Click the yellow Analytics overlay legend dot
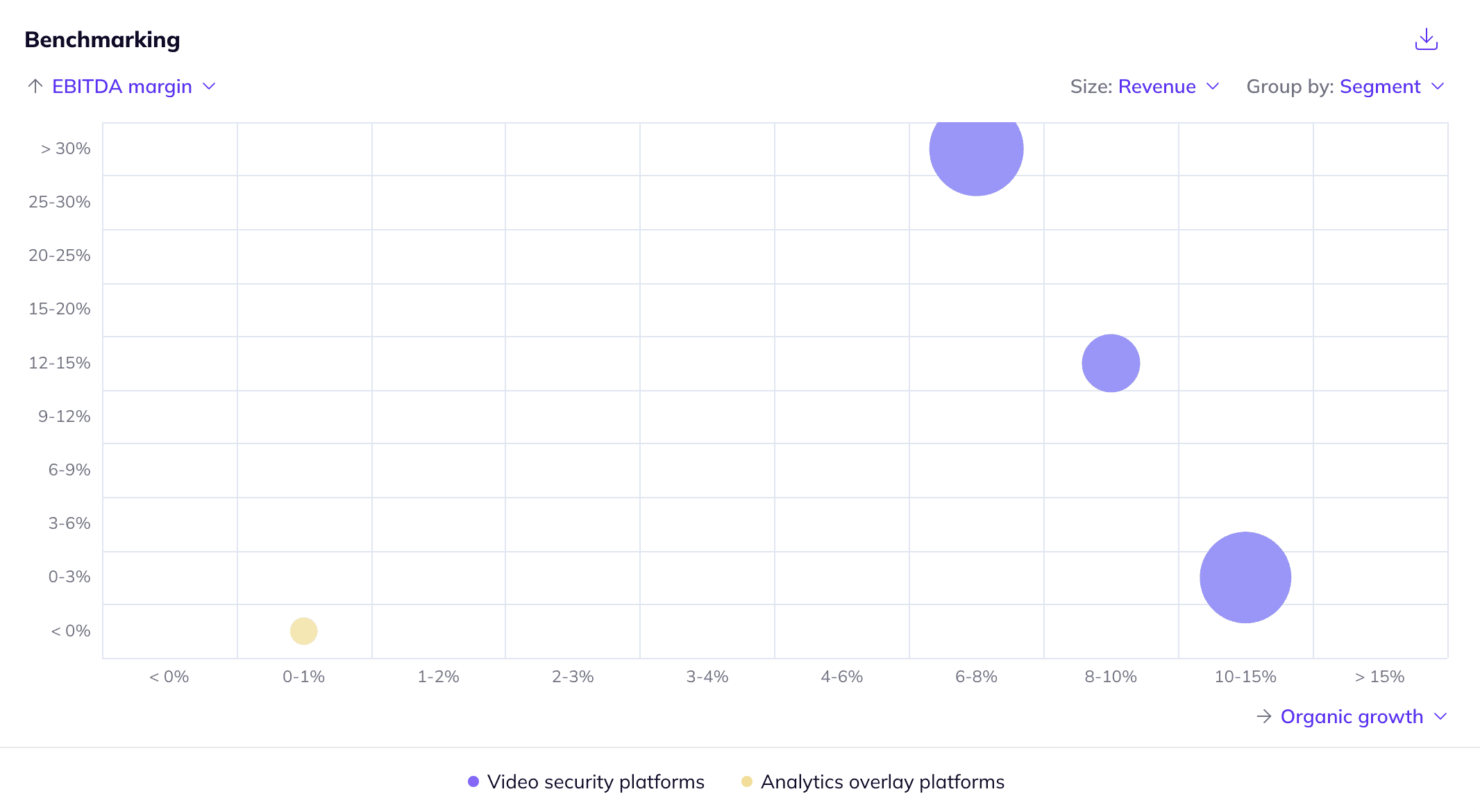This screenshot has width=1480, height=812. [x=747, y=781]
